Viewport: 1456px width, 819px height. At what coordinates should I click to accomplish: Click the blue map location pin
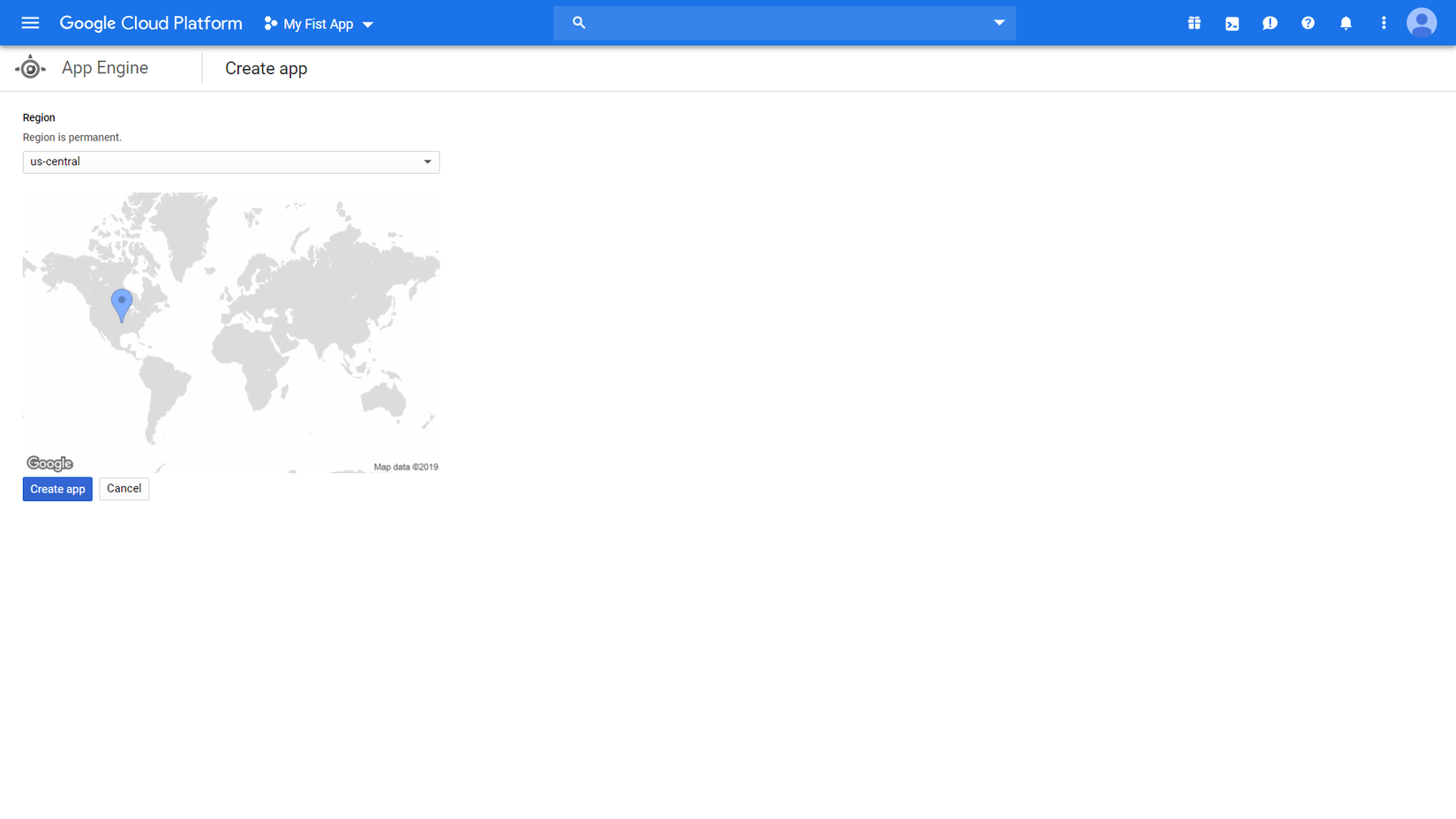point(122,305)
